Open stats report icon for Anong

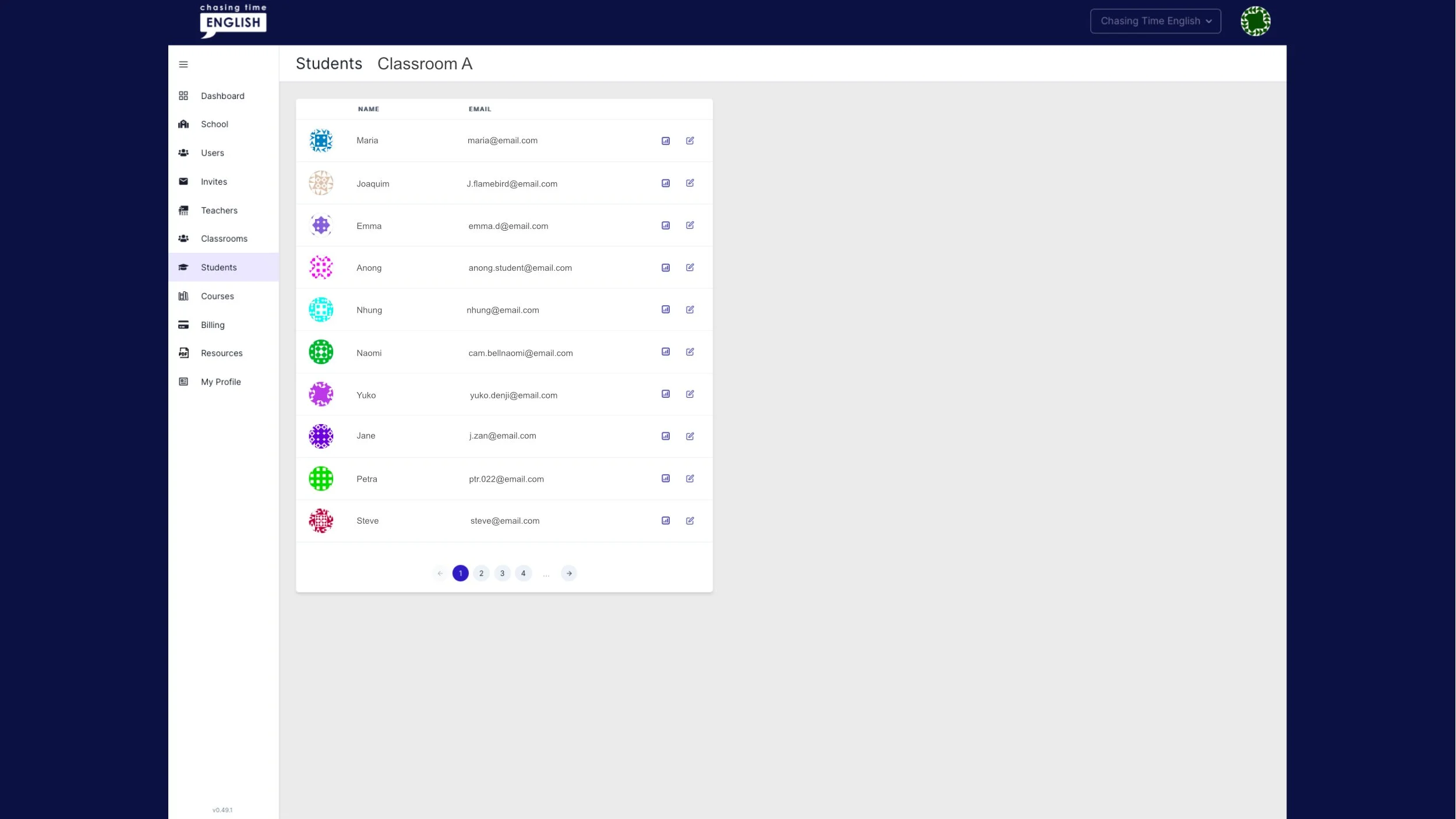666,268
